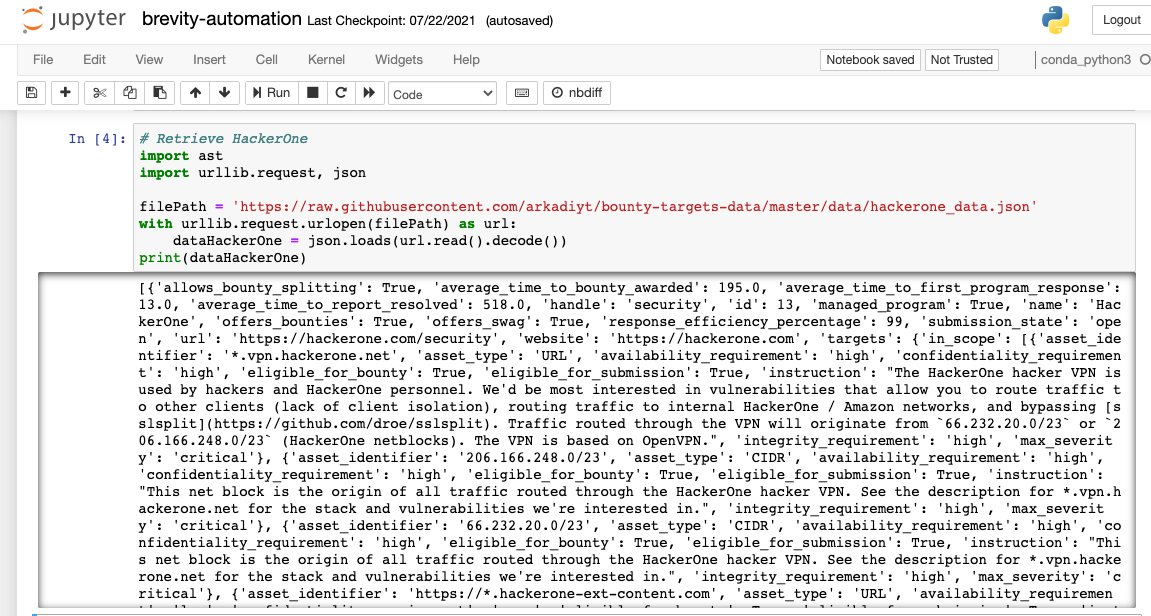Image resolution: width=1151 pixels, height=616 pixels.
Task: Copy selected cells icon
Action: tap(129, 93)
